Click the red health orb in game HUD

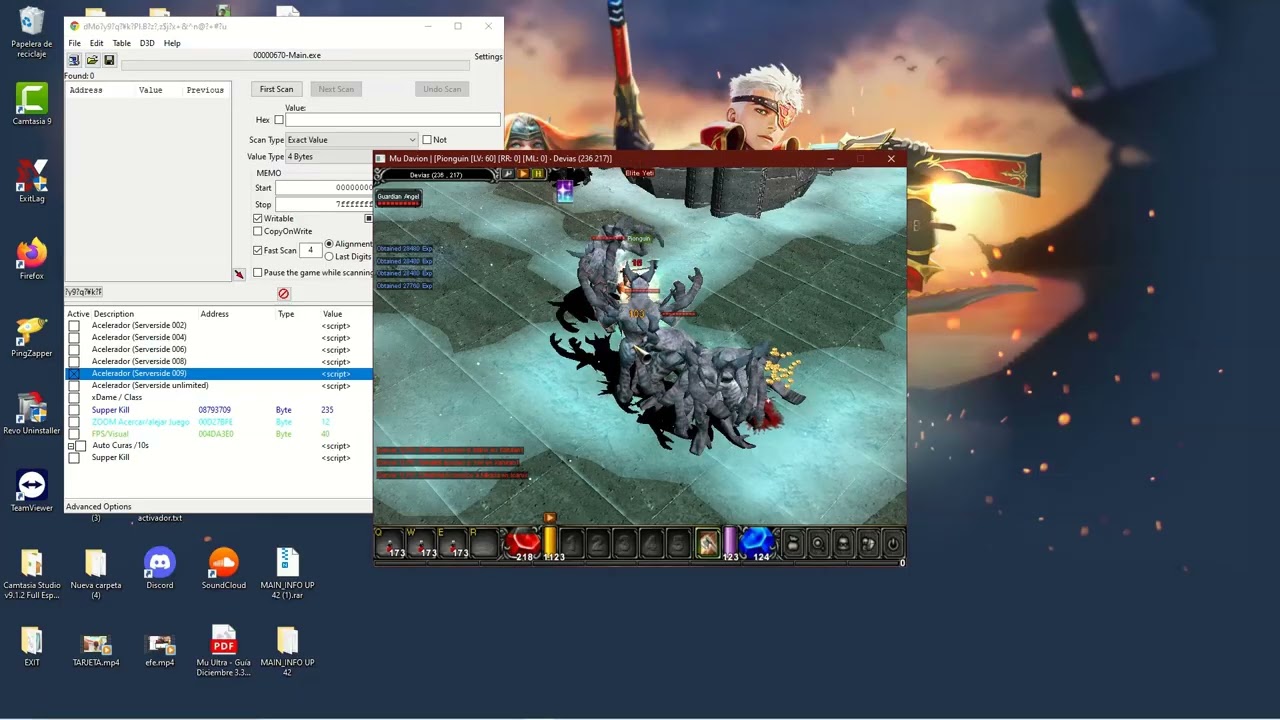click(x=522, y=544)
